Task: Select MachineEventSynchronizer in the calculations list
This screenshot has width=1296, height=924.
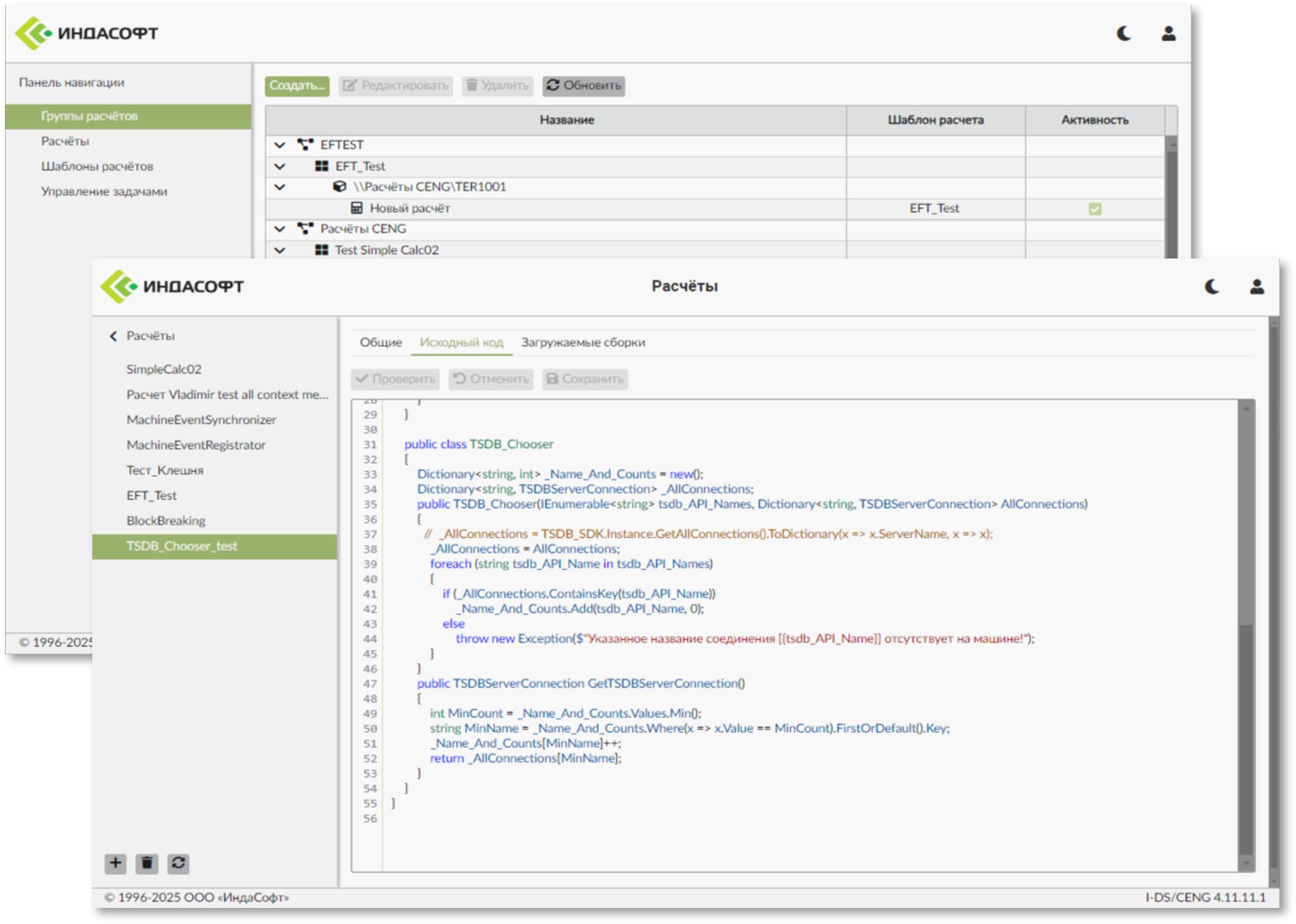Action: [x=201, y=420]
